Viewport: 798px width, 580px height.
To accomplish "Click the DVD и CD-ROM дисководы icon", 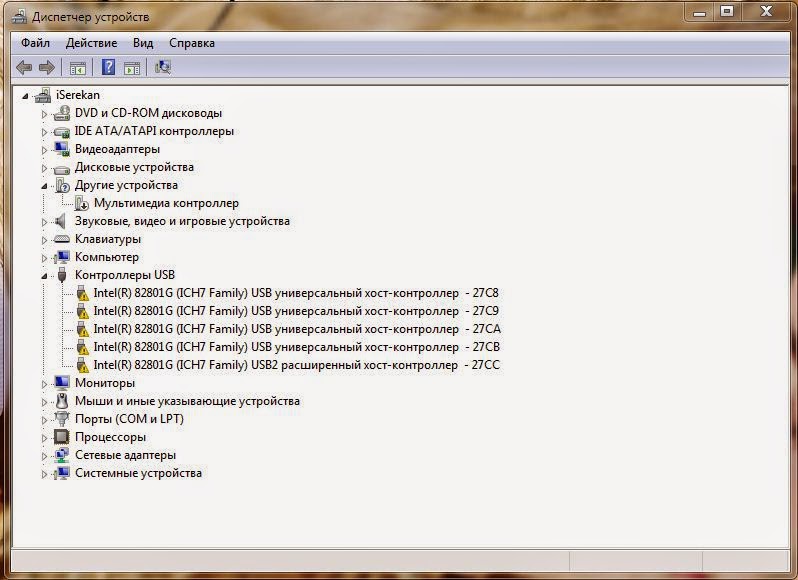I will tap(62, 113).
